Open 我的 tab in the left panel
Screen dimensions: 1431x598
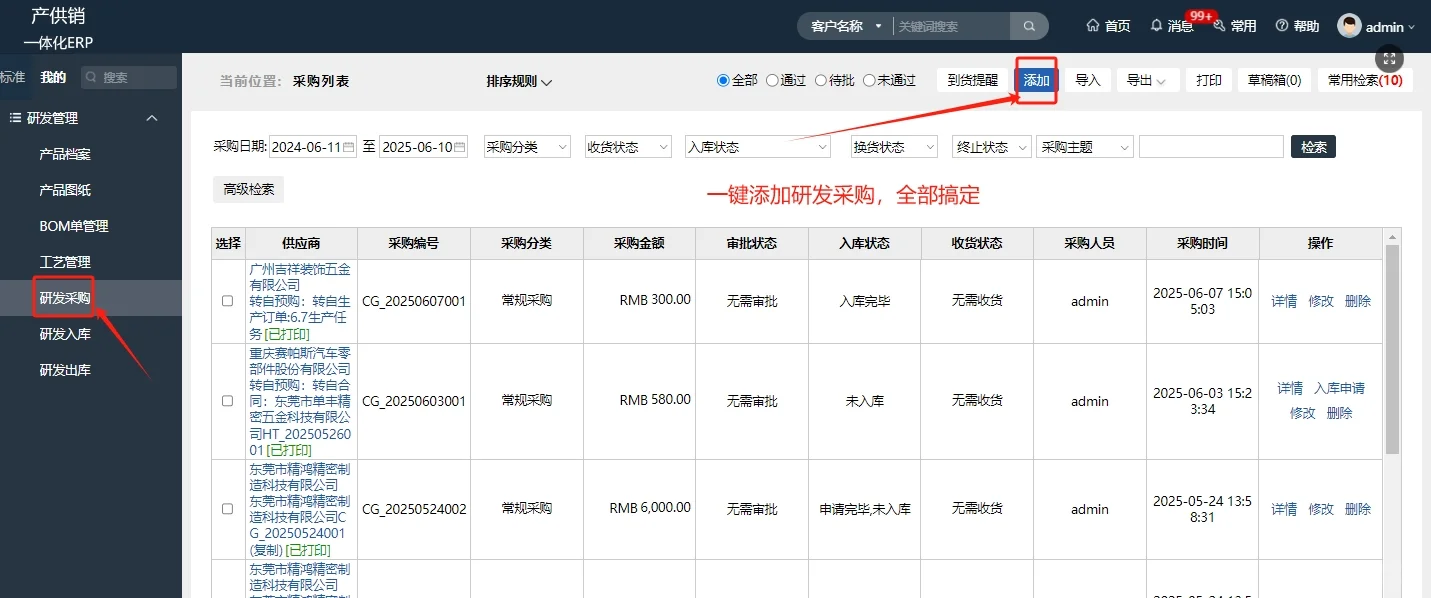[51, 76]
